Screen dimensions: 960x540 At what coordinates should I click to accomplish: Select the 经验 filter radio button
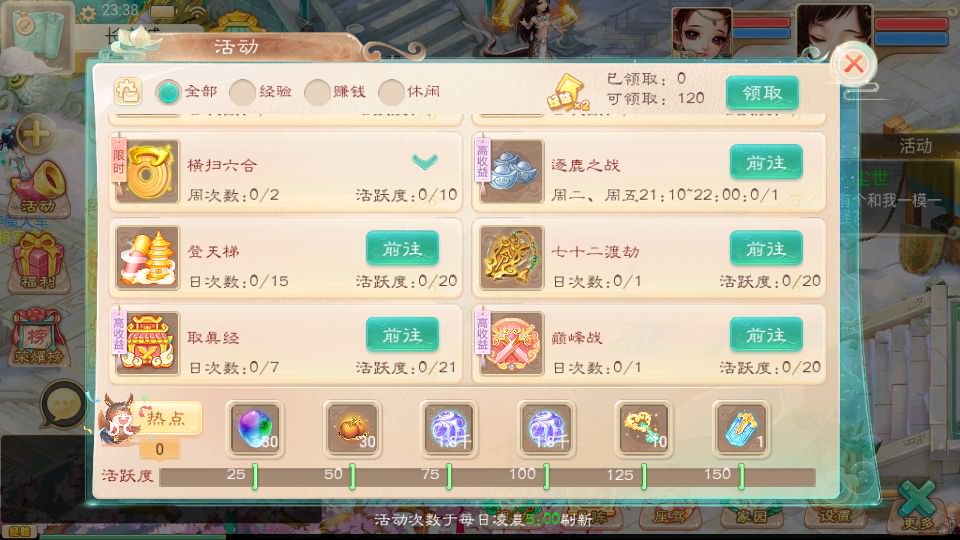(242, 92)
